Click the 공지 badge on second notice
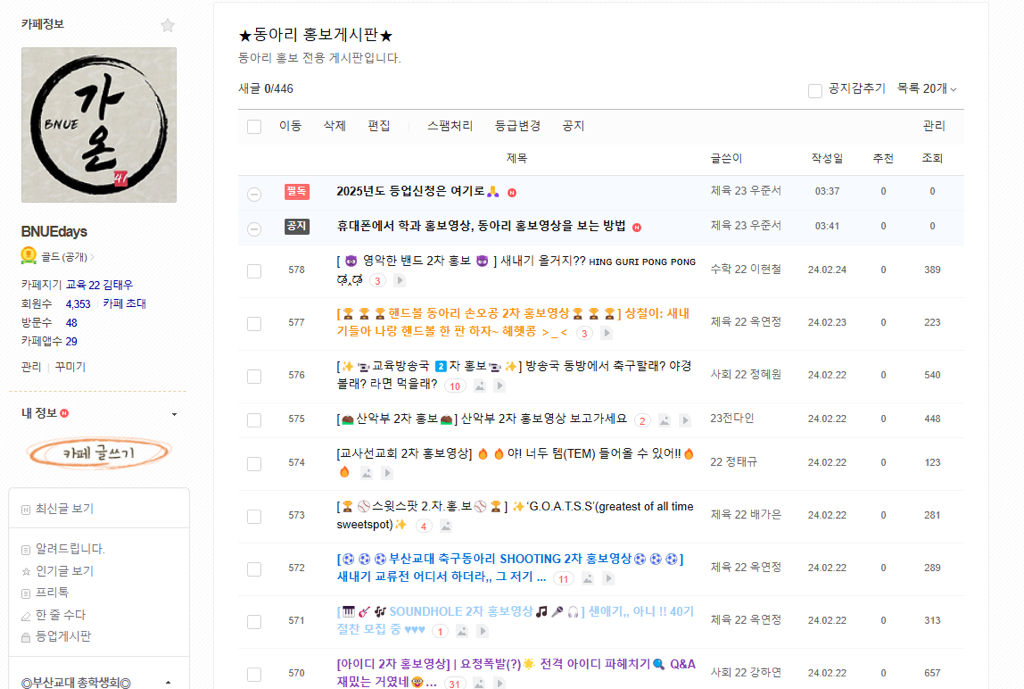1024x689 pixels. click(x=296, y=226)
